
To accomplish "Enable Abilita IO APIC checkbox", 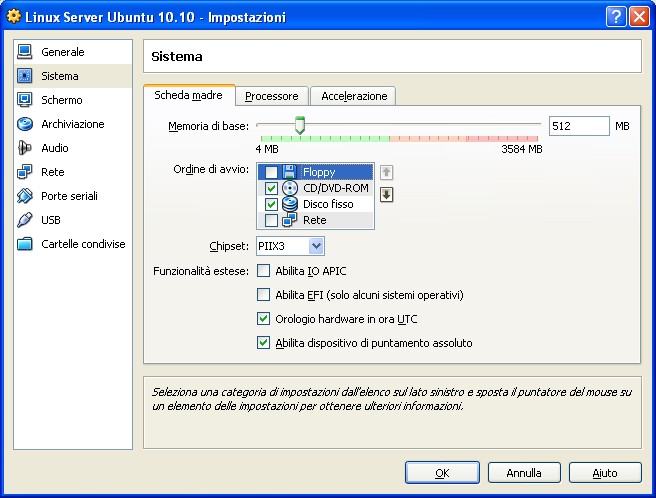I will point(264,270).
